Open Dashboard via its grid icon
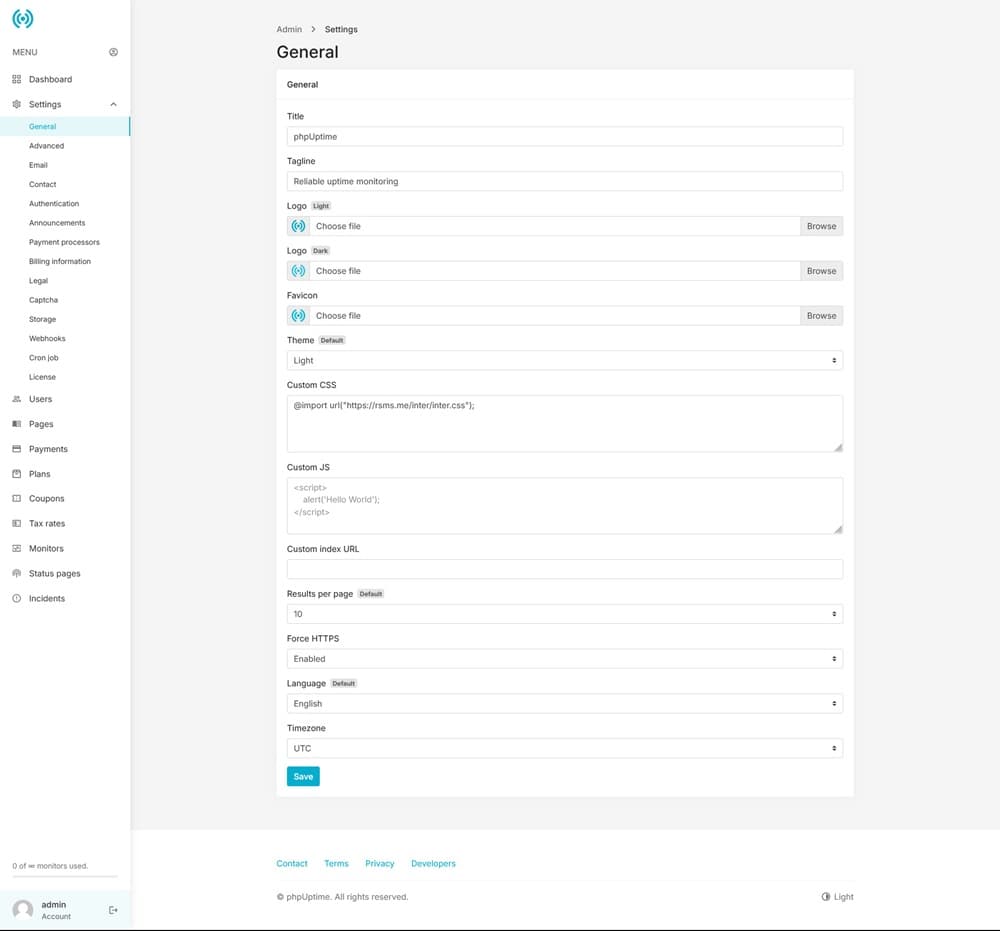1000x931 pixels. pos(17,79)
